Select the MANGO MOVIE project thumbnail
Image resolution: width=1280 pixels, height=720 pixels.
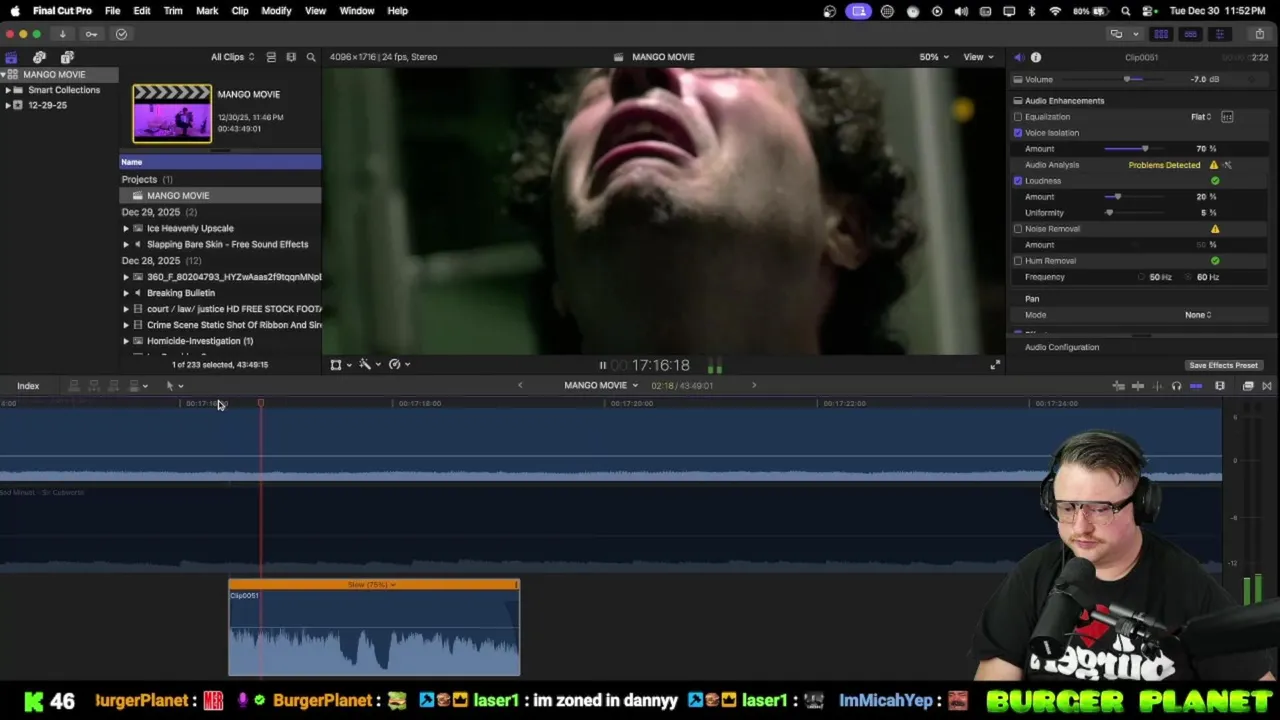pos(172,113)
